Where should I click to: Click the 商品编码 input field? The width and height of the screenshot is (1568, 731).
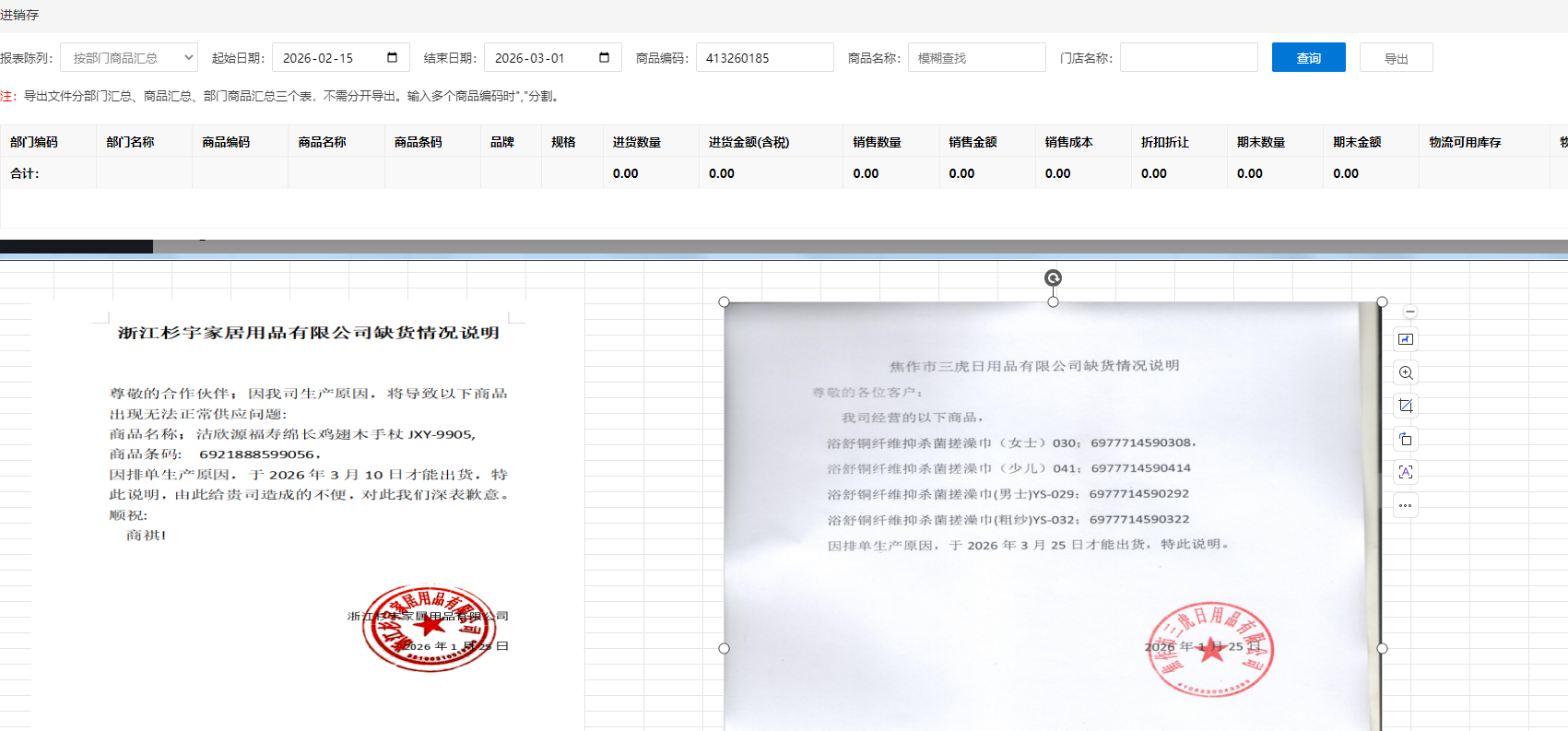pyautogui.click(x=764, y=57)
